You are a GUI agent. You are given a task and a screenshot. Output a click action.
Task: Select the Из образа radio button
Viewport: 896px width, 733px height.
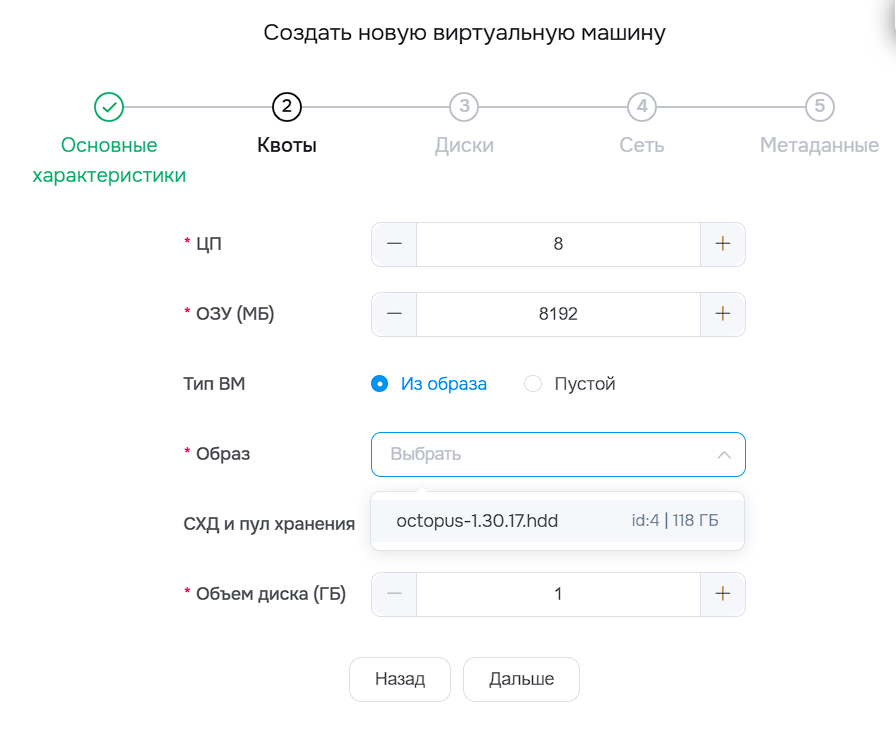(x=379, y=384)
